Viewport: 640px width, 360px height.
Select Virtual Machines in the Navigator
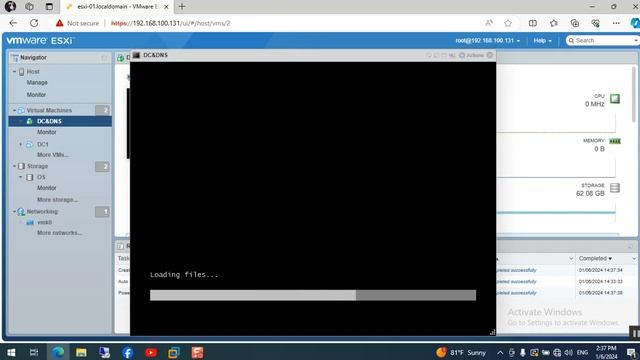tap(49, 110)
